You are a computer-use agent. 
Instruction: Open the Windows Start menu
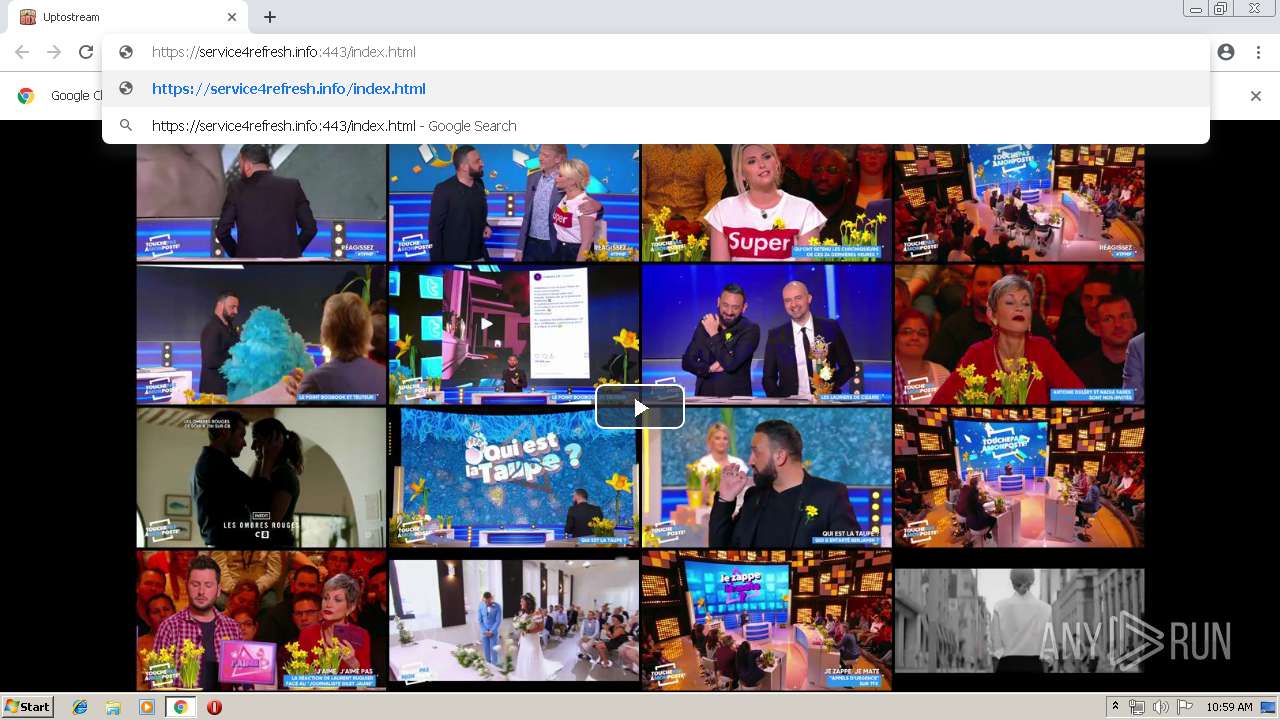27,707
